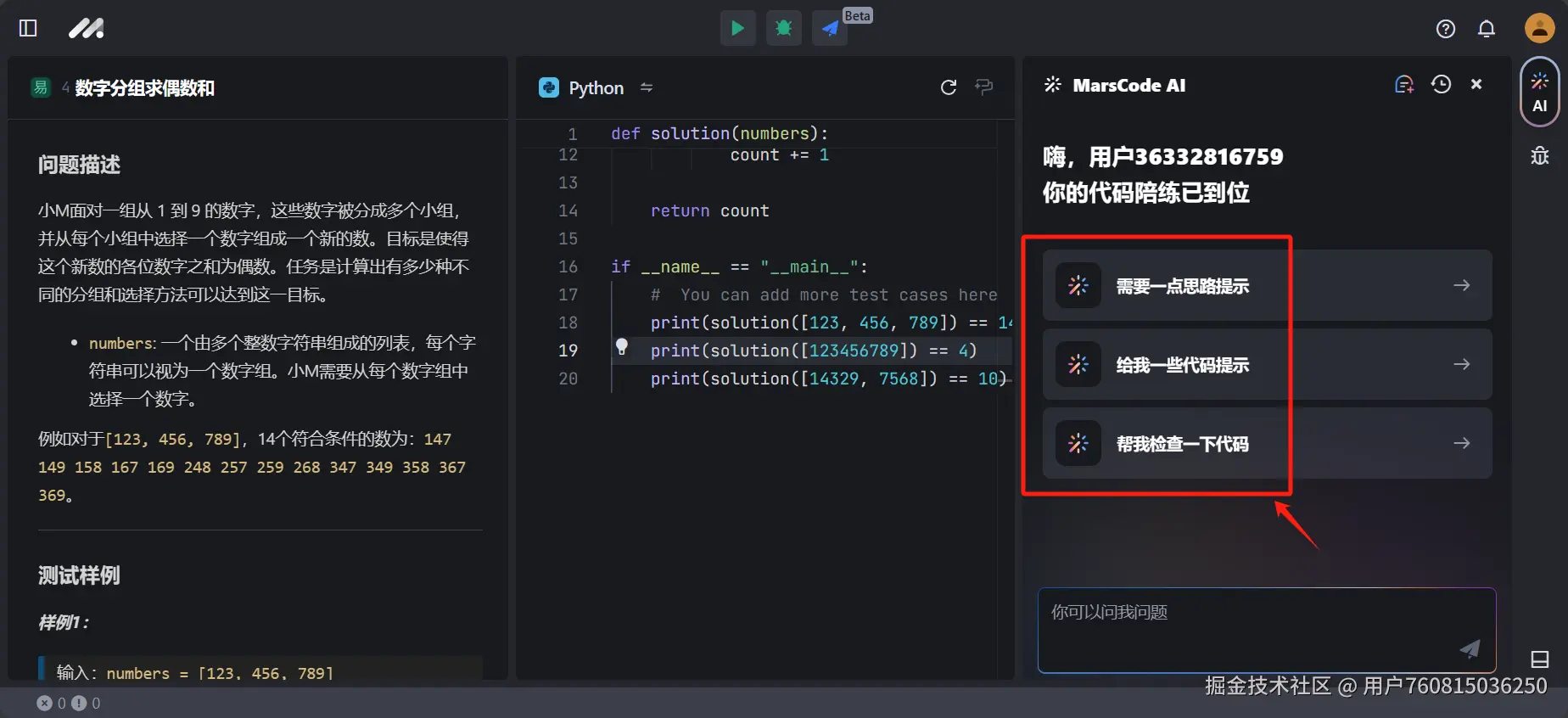Click the sparkle icon on 帮我检查一下代码 card
The width and height of the screenshot is (1568, 718).
(x=1078, y=443)
